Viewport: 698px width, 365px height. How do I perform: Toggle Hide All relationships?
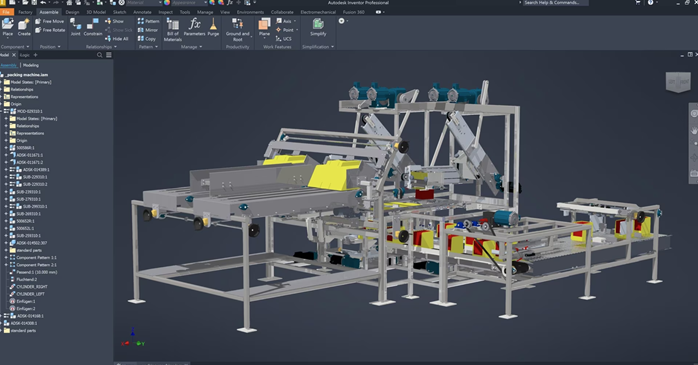[117, 39]
